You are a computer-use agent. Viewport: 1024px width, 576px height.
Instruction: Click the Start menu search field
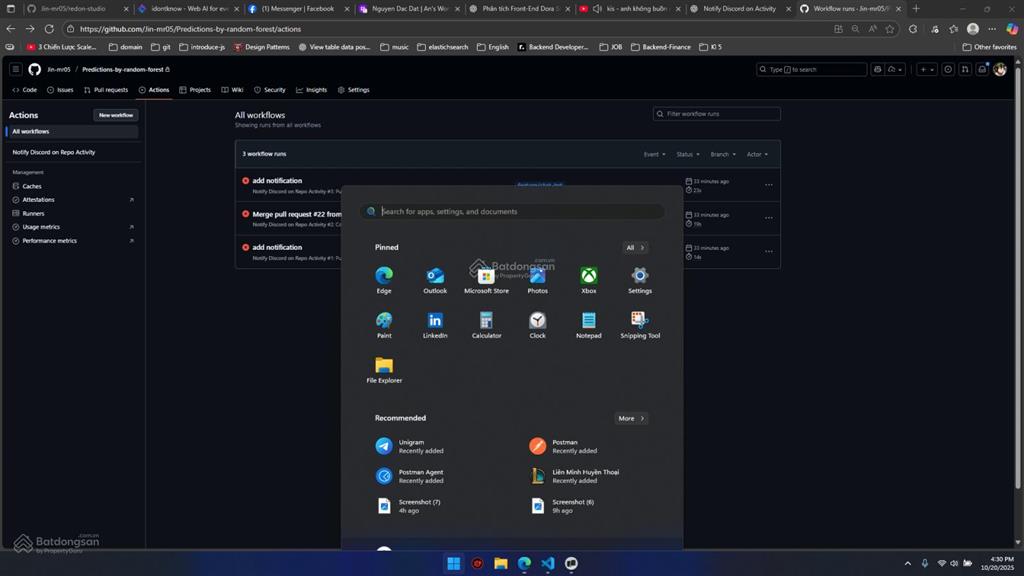click(520, 212)
